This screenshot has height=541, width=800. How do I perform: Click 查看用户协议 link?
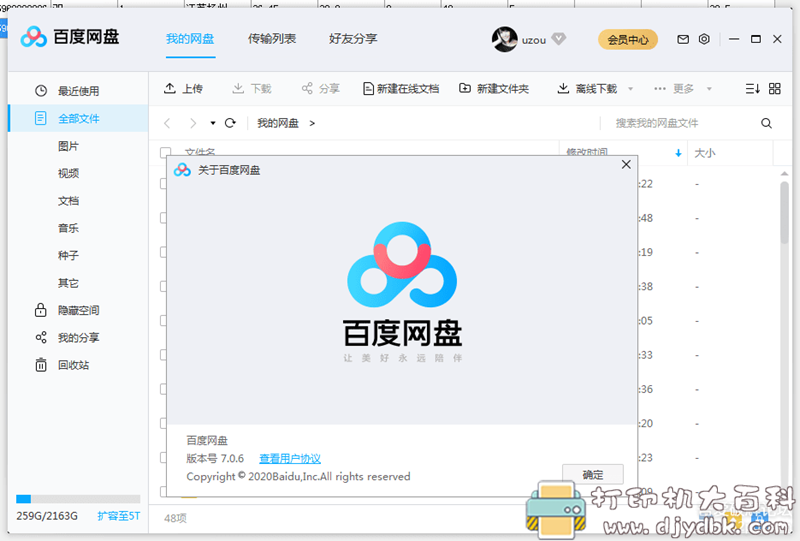click(x=290, y=459)
